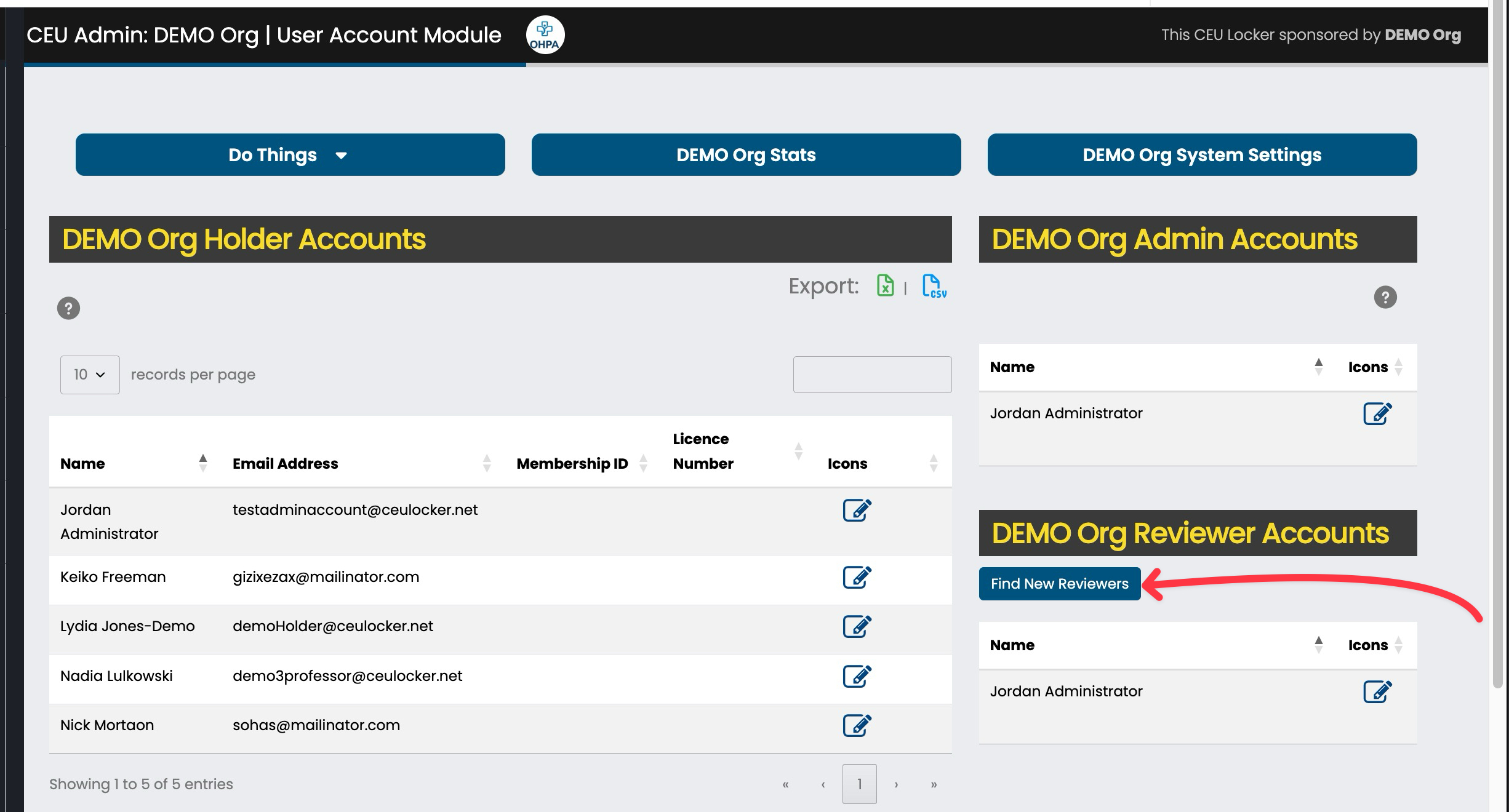1509x812 pixels.
Task: Click the OHPA logo in header
Action: 545,35
